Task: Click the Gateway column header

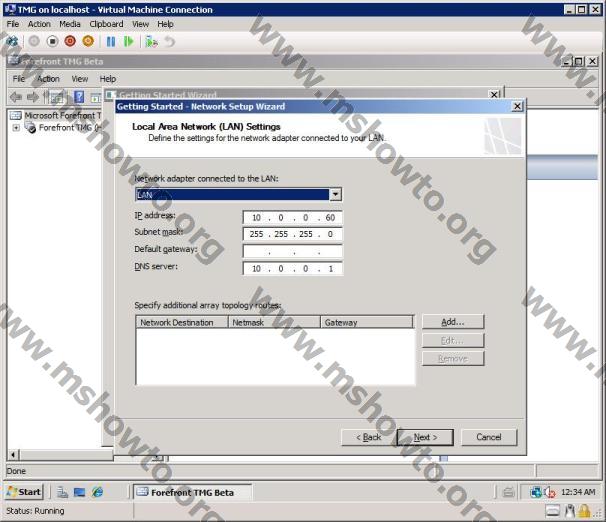Action: pyautogui.click(x=367, y=322)
